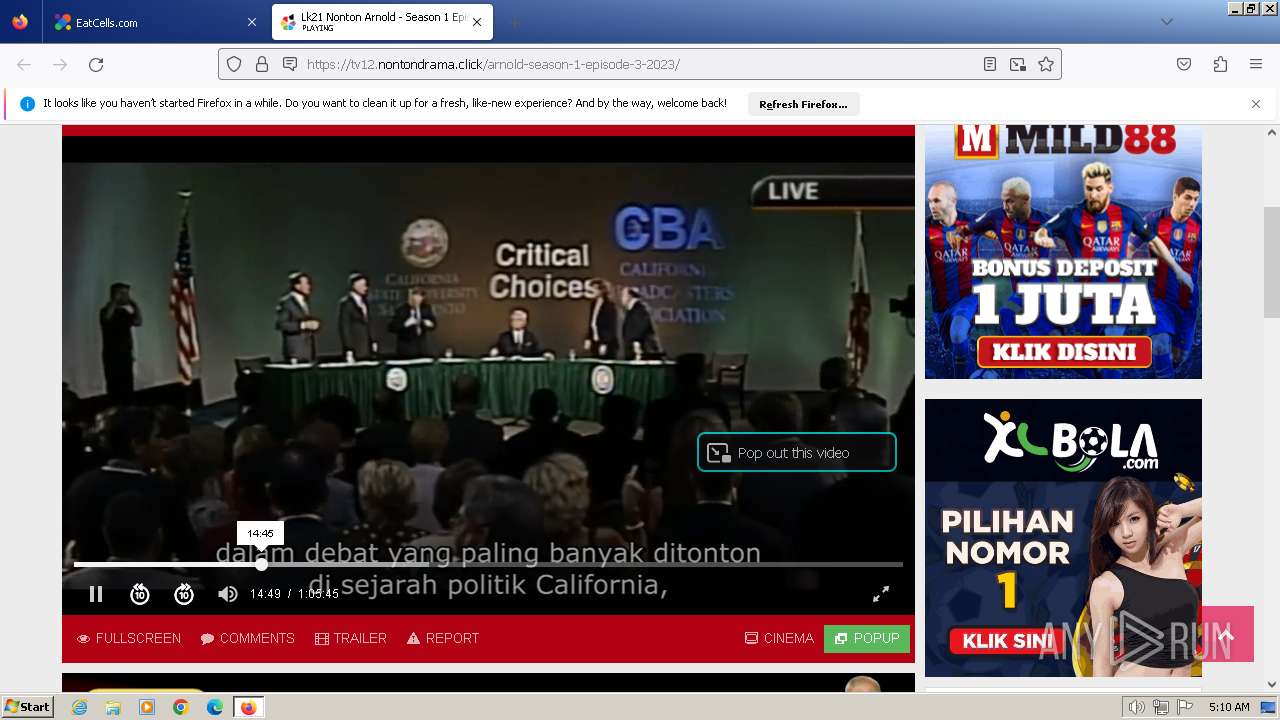The width and height of the screenshot is (1280, 720).
Task: Enable CINEMA mode
Action: (779, 638)
